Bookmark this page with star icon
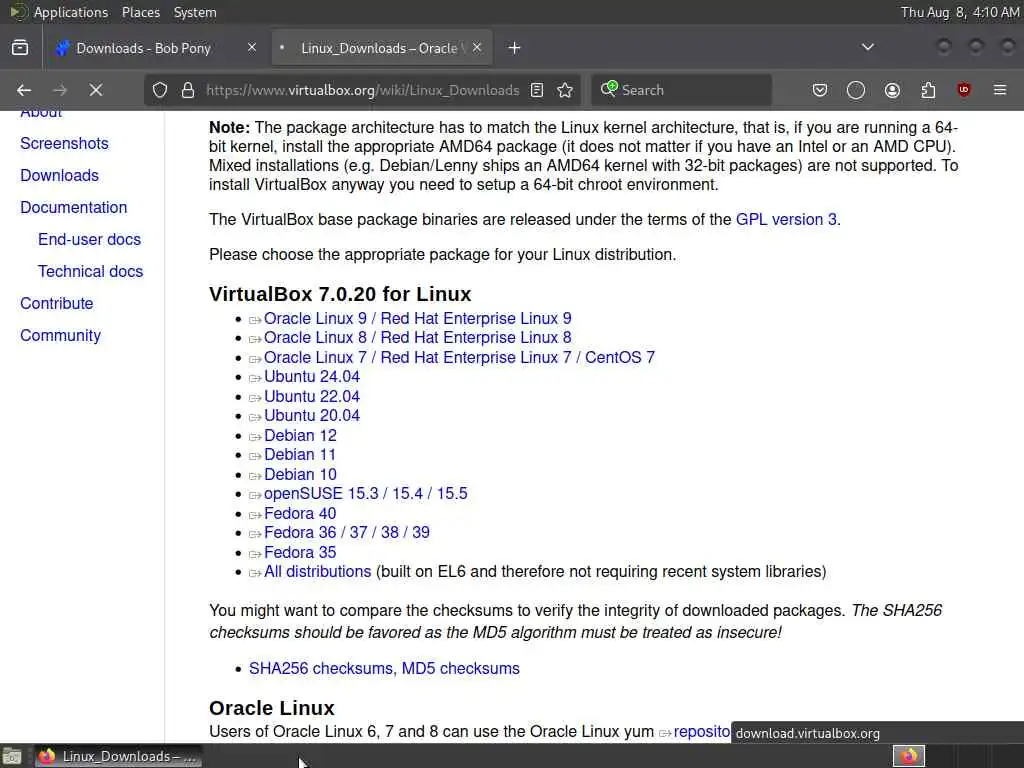The height and width of the screenshot is (768, 1024). [566, 90]
